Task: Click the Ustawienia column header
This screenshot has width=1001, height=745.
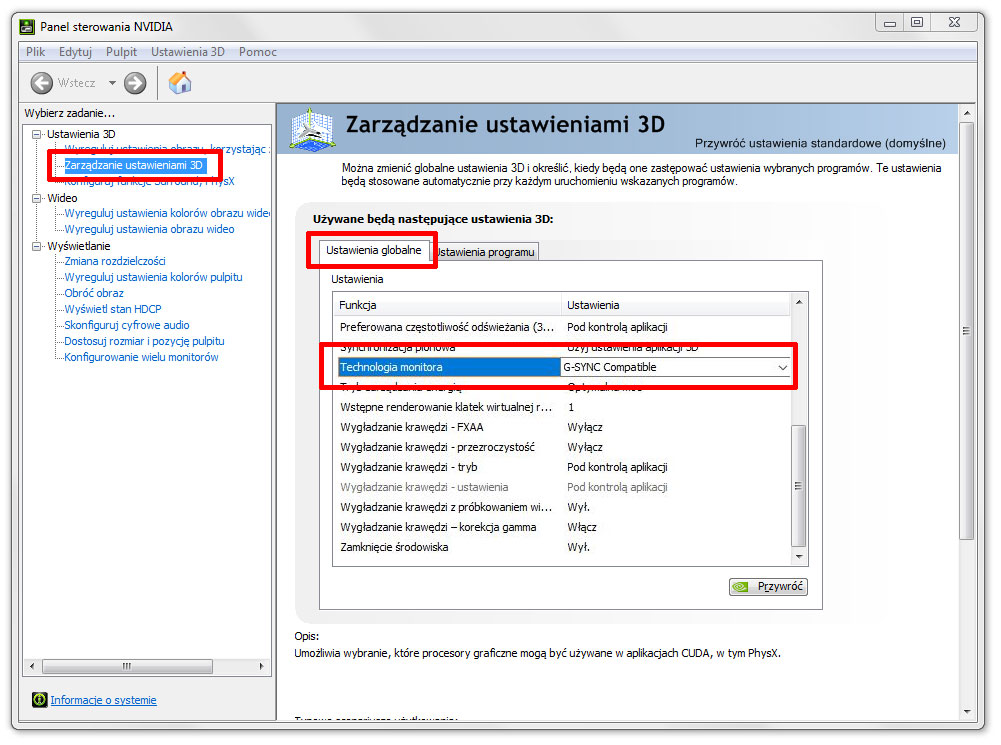Action: click(x=675, y=305)
